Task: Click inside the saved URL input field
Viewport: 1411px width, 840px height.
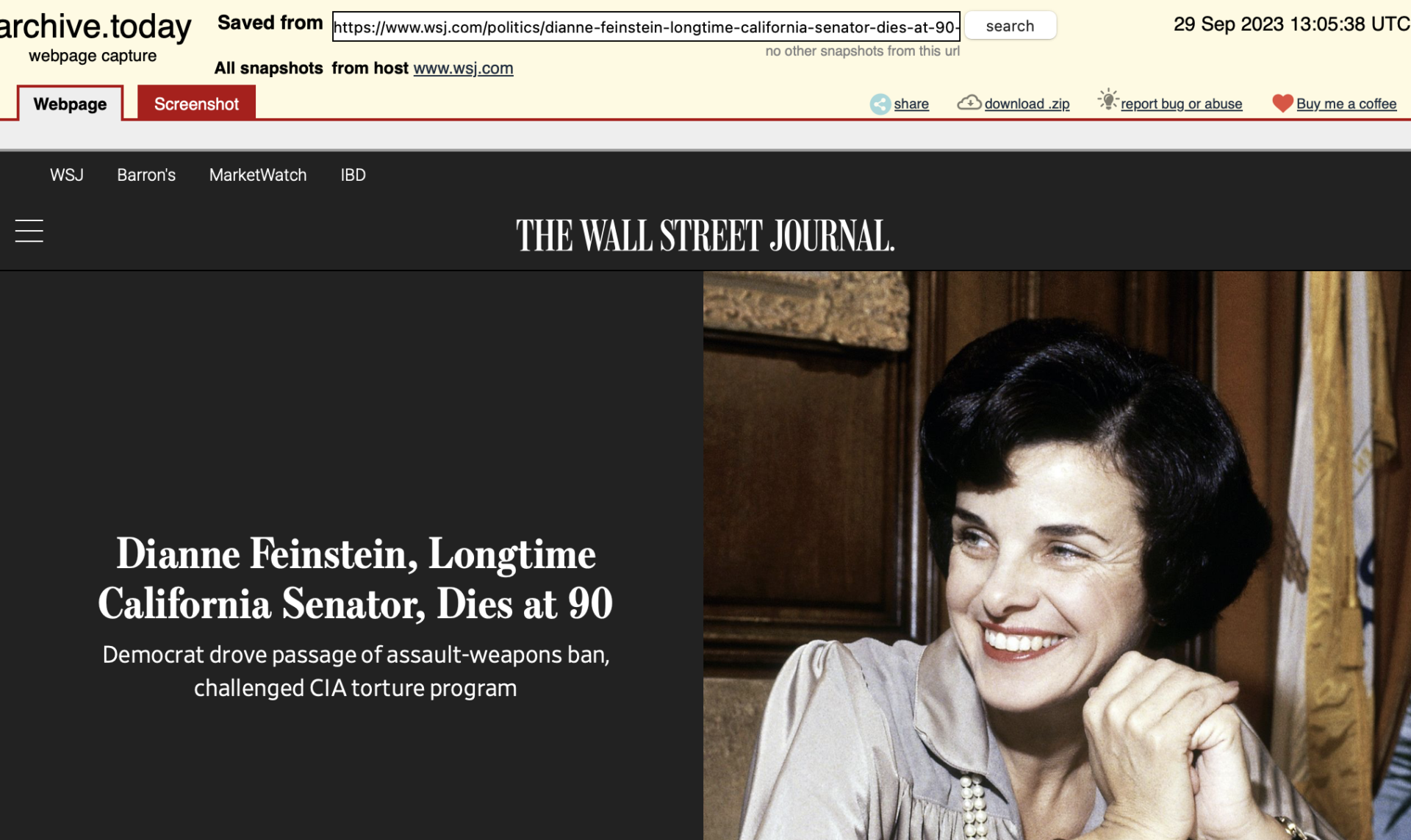Action: [645, 26]
